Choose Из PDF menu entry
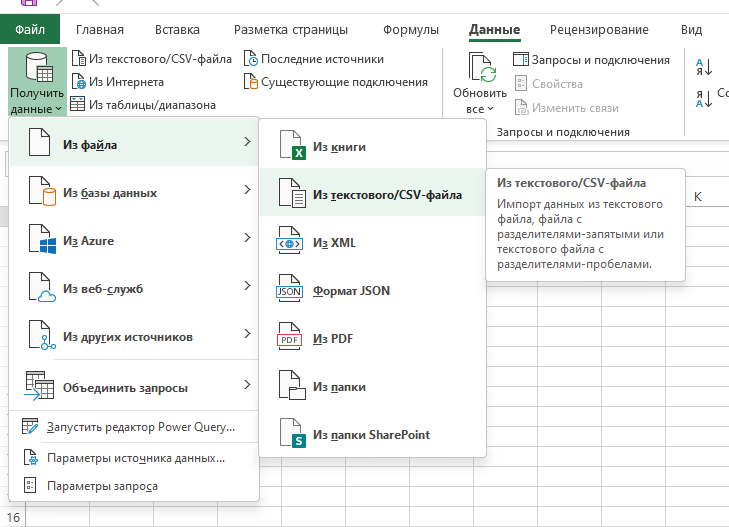This screenshot has width=729, height=527. pyautogui.click(x=372, y=337)
